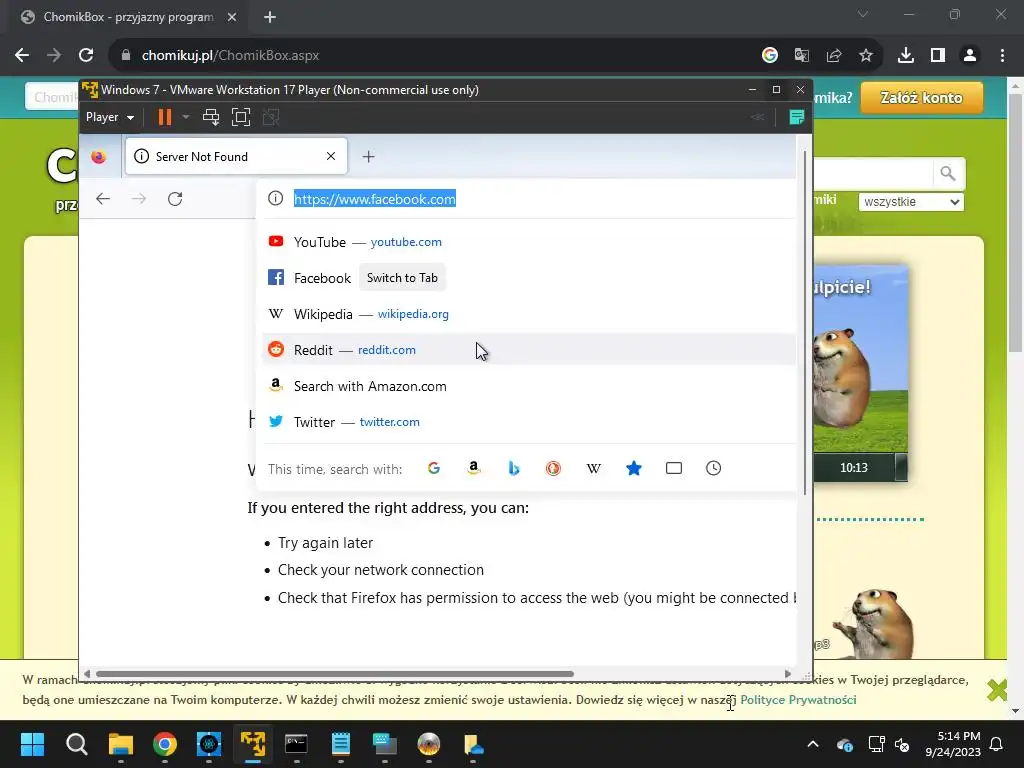Click Firefox reload button

(x=175, y=199)
